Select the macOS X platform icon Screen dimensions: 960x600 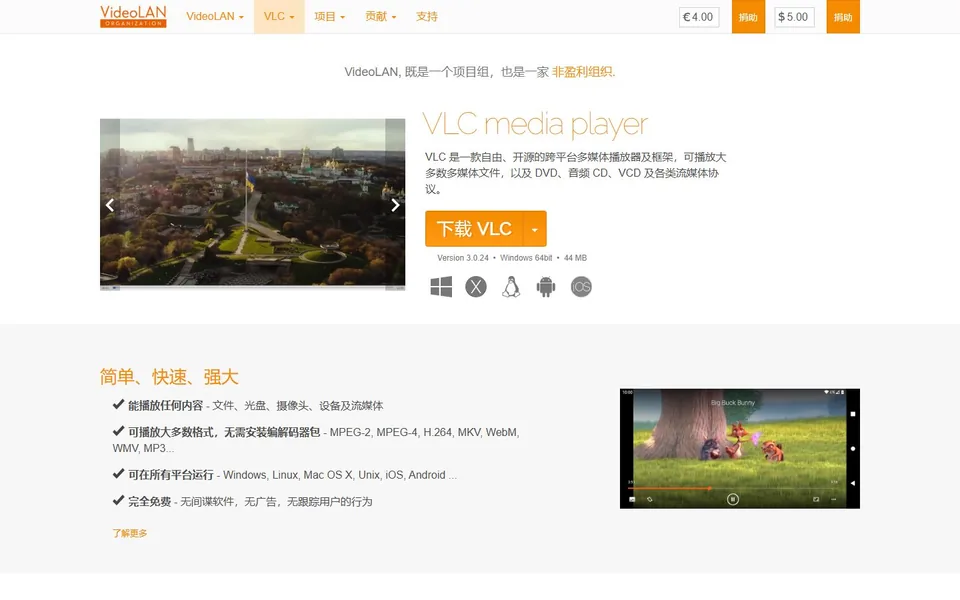click(x=476, y=287)
